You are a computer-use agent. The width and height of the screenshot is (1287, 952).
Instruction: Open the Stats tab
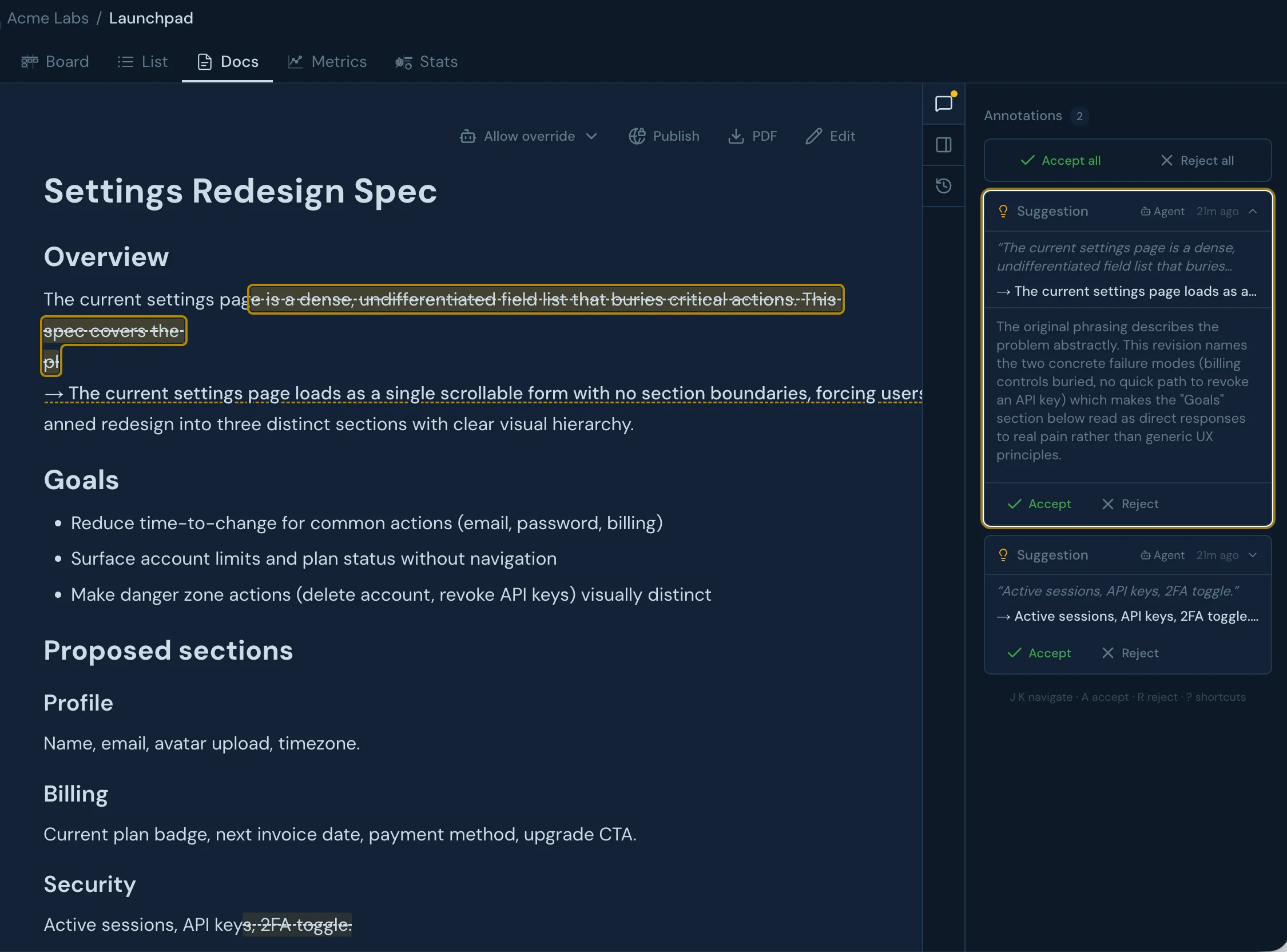[x=426, y=62]
